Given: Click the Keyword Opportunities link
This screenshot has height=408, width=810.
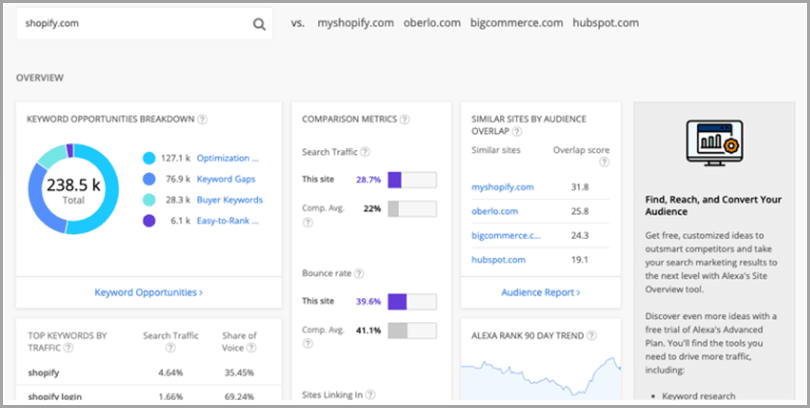Looking at the screenshot, I should pos(149,292).
